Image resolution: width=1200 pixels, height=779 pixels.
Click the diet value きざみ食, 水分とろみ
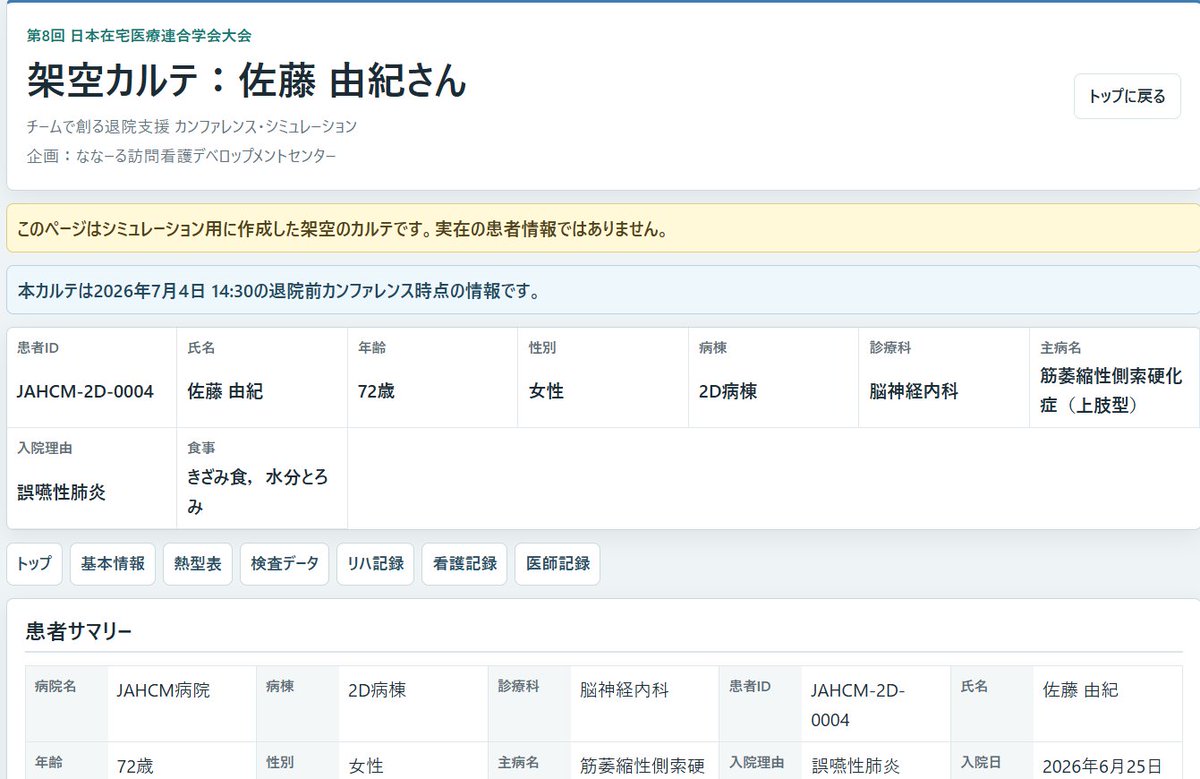(x=258, y=492)
